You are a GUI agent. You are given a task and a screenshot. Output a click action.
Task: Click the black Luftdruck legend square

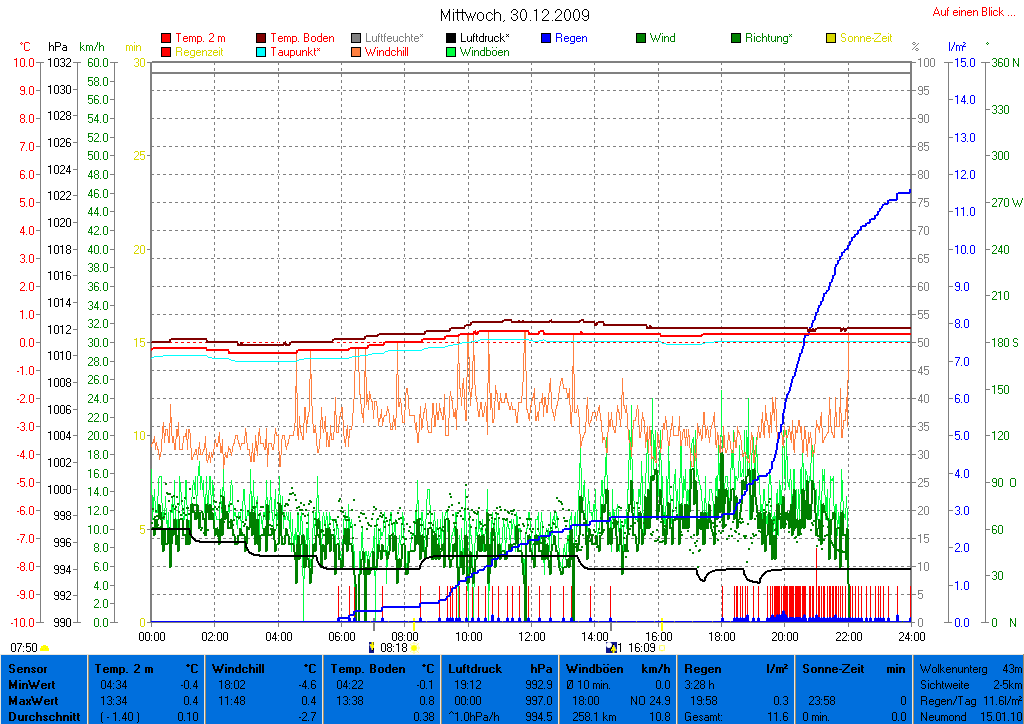451,38
